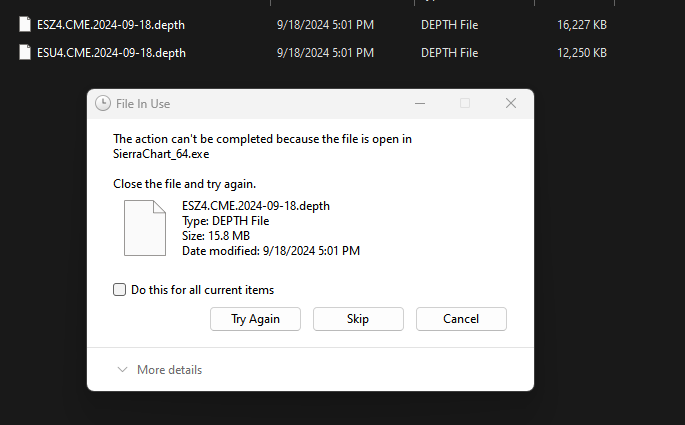685x425 pixels.
Task: Click the clock icon in dialog title bar
Action: coord(103,103)
